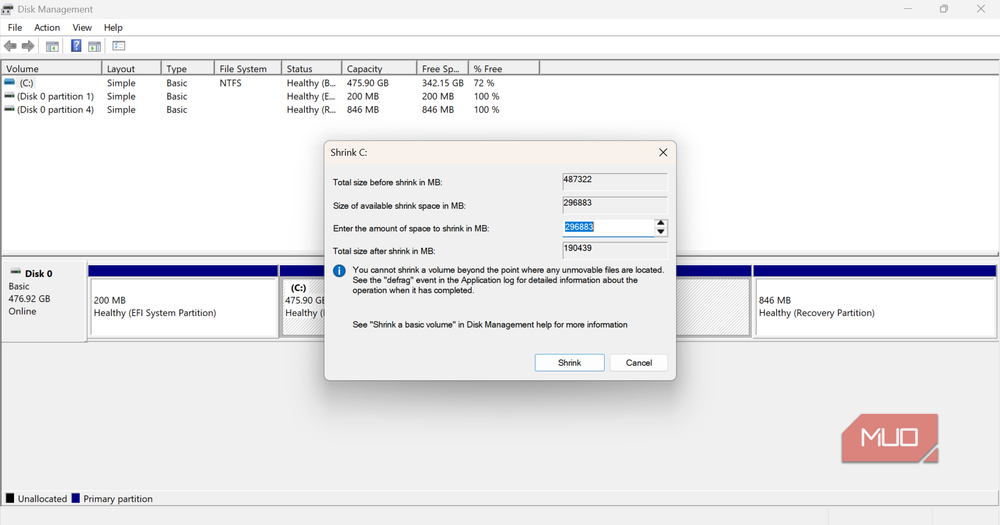The height and width of the screenshot is (525, 1000).
Task: Restore down the Disk Management window
Action: pos(944,9)
